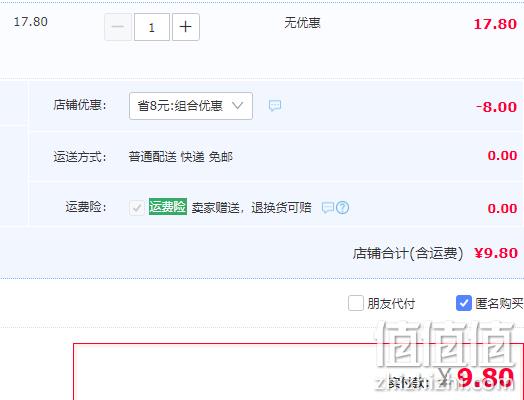
Task: Open the 店铺优惠 discount dropdown
Action: pos(191,106)
